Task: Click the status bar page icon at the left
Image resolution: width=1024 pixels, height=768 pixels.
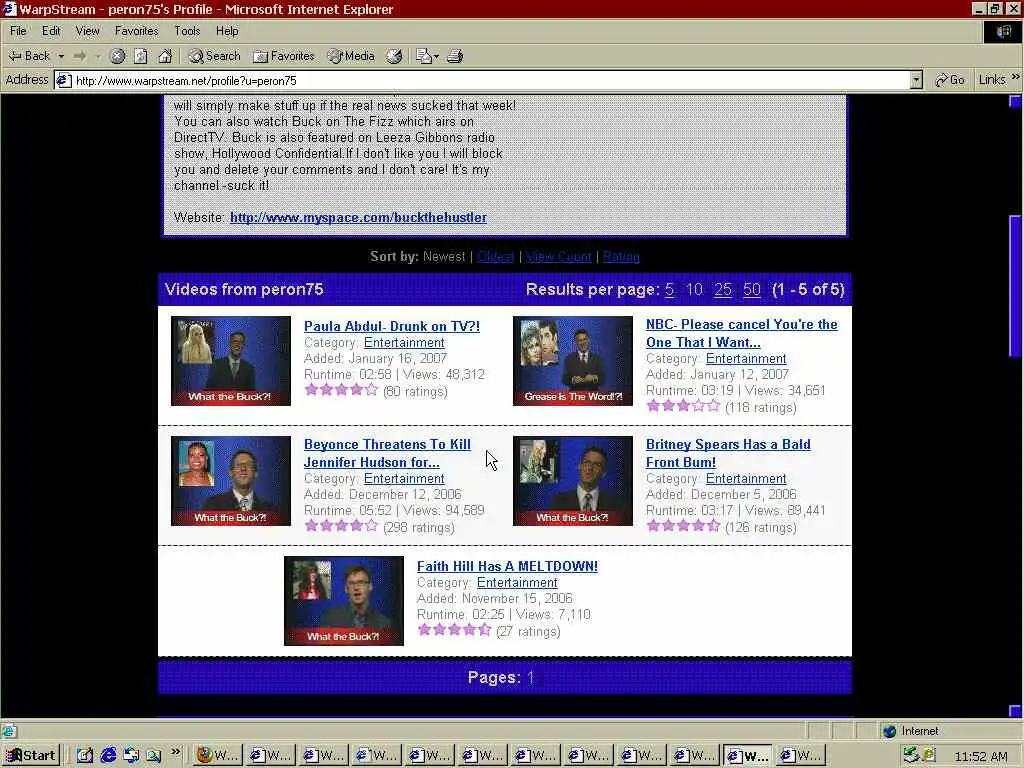Action: tap(8, 731)
